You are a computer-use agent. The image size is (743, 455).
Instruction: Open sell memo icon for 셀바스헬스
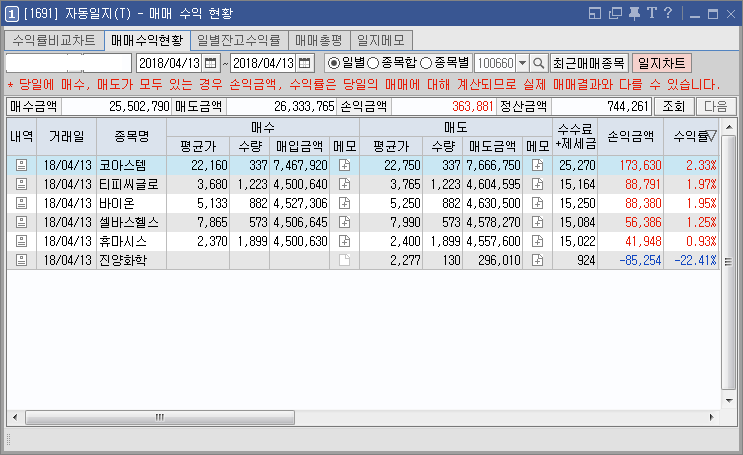click(537, 222)
